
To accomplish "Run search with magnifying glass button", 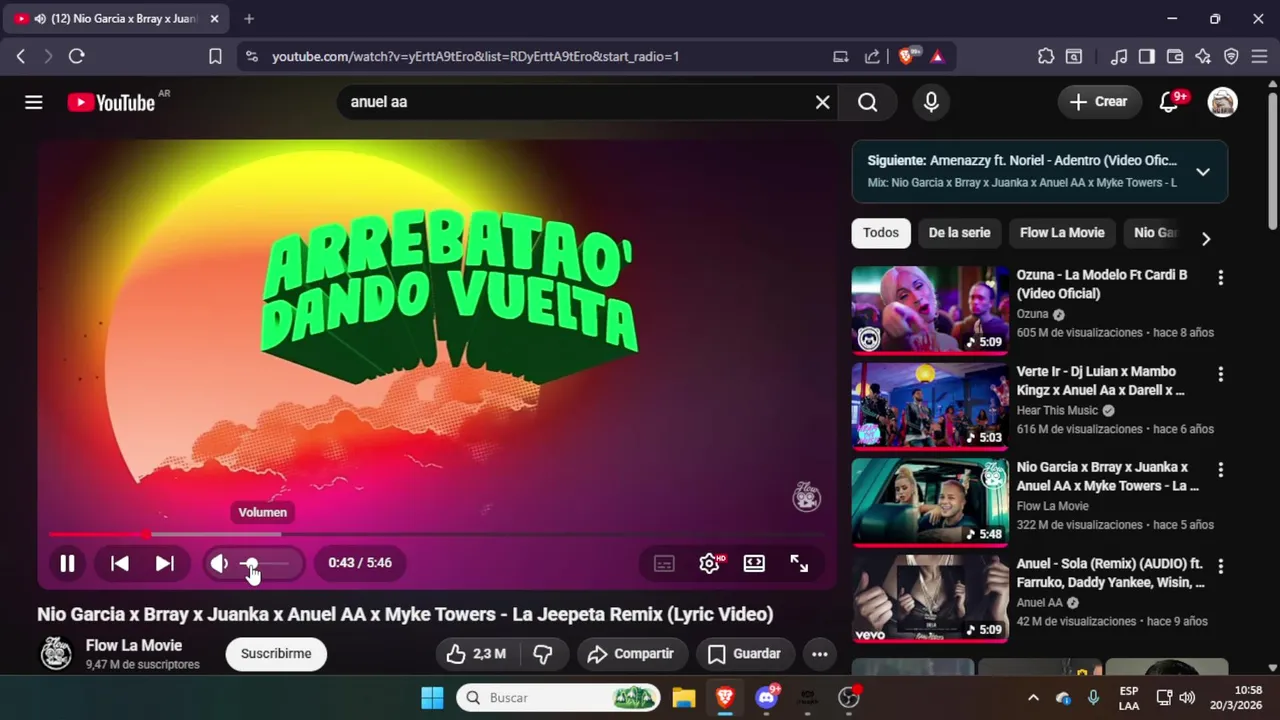I will point(868,102).
